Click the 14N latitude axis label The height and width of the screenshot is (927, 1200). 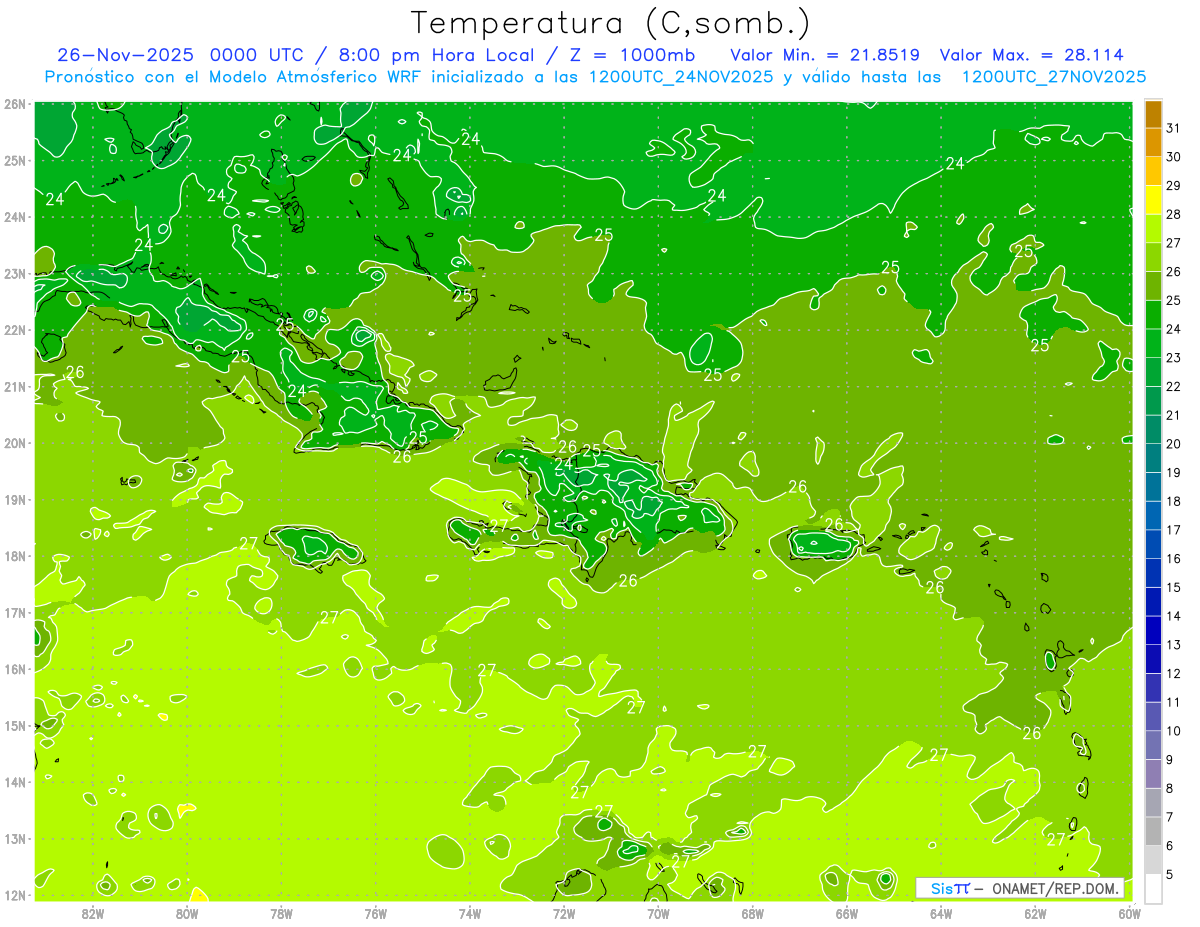point(15,782)
